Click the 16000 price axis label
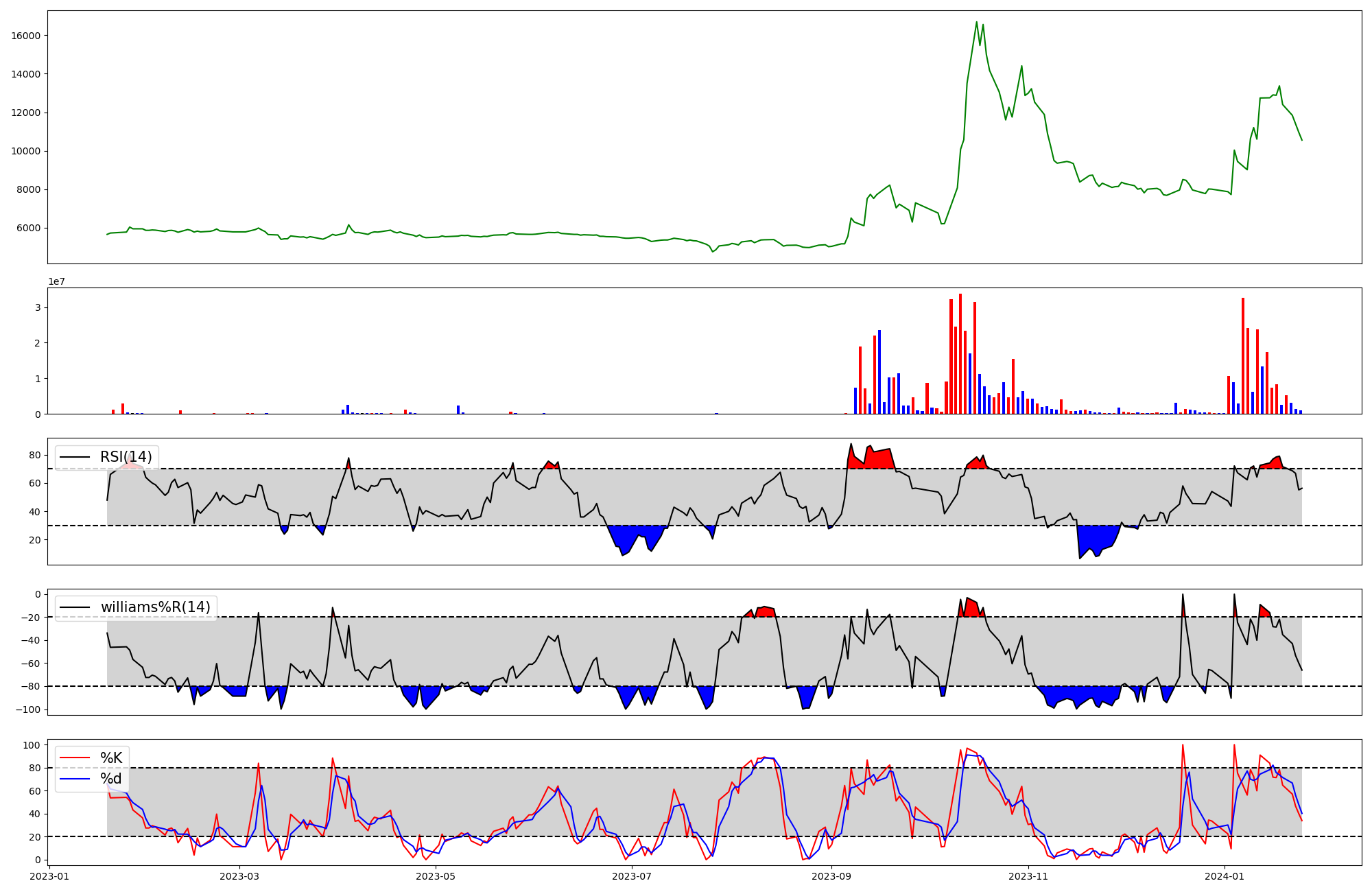This screenshot has width=1372, height=892. coord(26,36)
